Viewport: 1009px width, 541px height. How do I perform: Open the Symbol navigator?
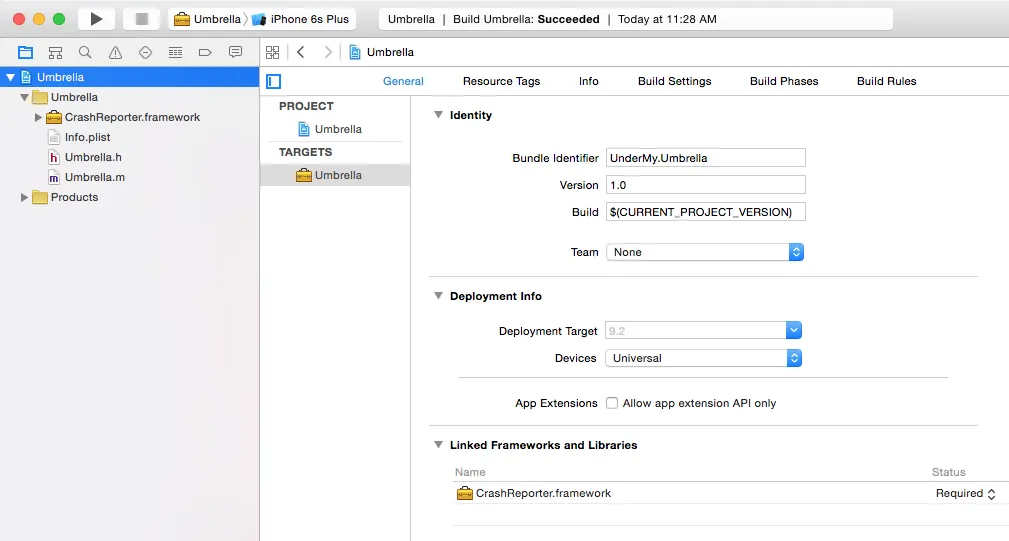coord(56,52)
